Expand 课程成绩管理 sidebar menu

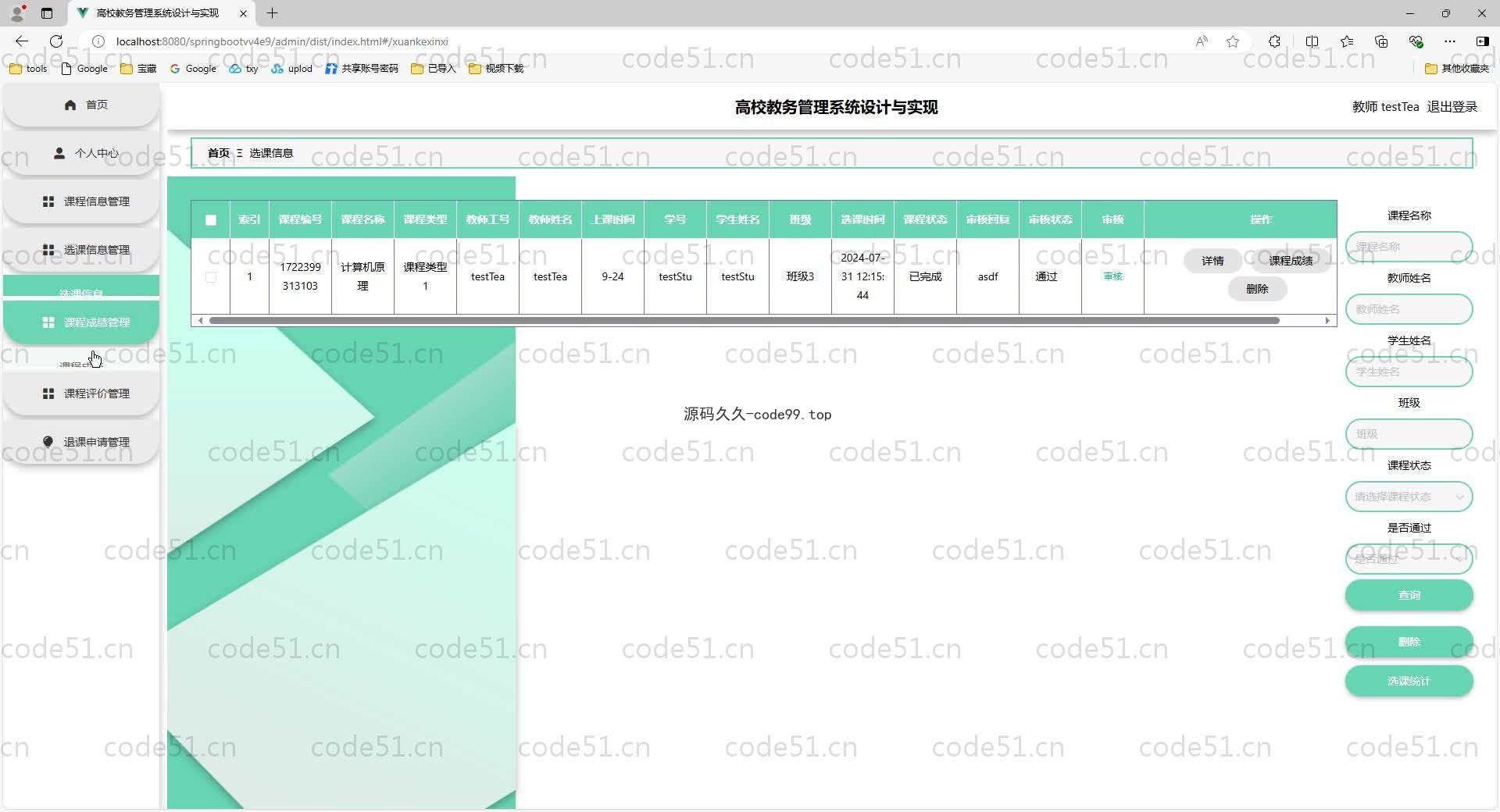[x=81, y=322]
